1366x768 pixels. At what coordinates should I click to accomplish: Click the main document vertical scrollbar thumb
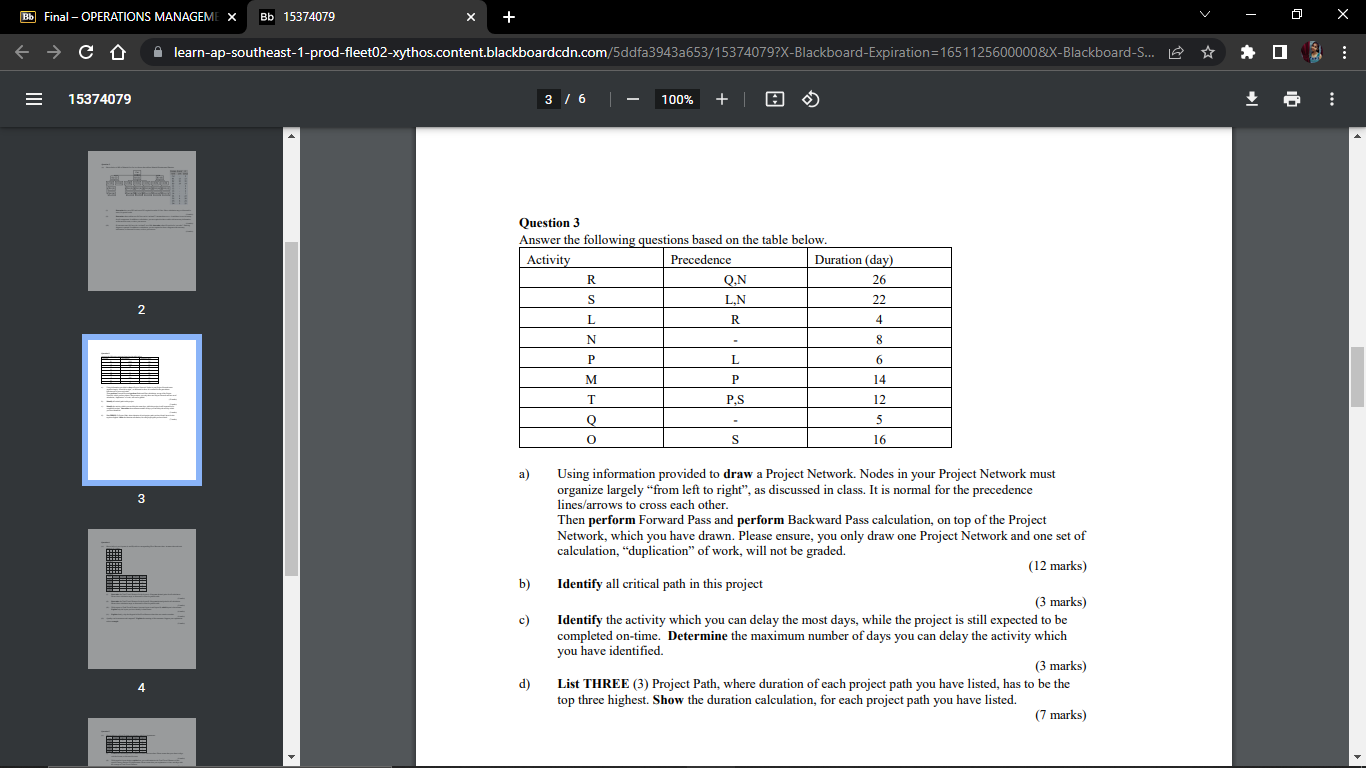click(1357, 377)
